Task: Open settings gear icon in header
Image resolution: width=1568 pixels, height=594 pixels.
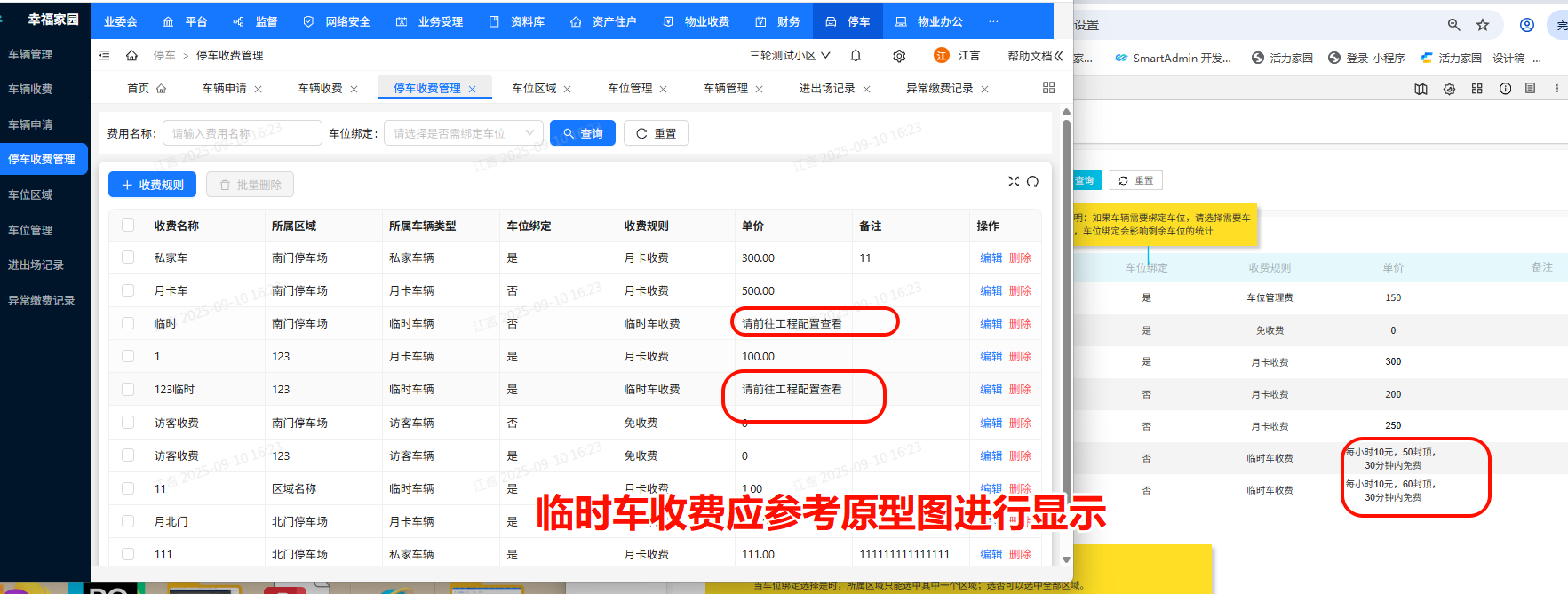Action: (899, 56)
